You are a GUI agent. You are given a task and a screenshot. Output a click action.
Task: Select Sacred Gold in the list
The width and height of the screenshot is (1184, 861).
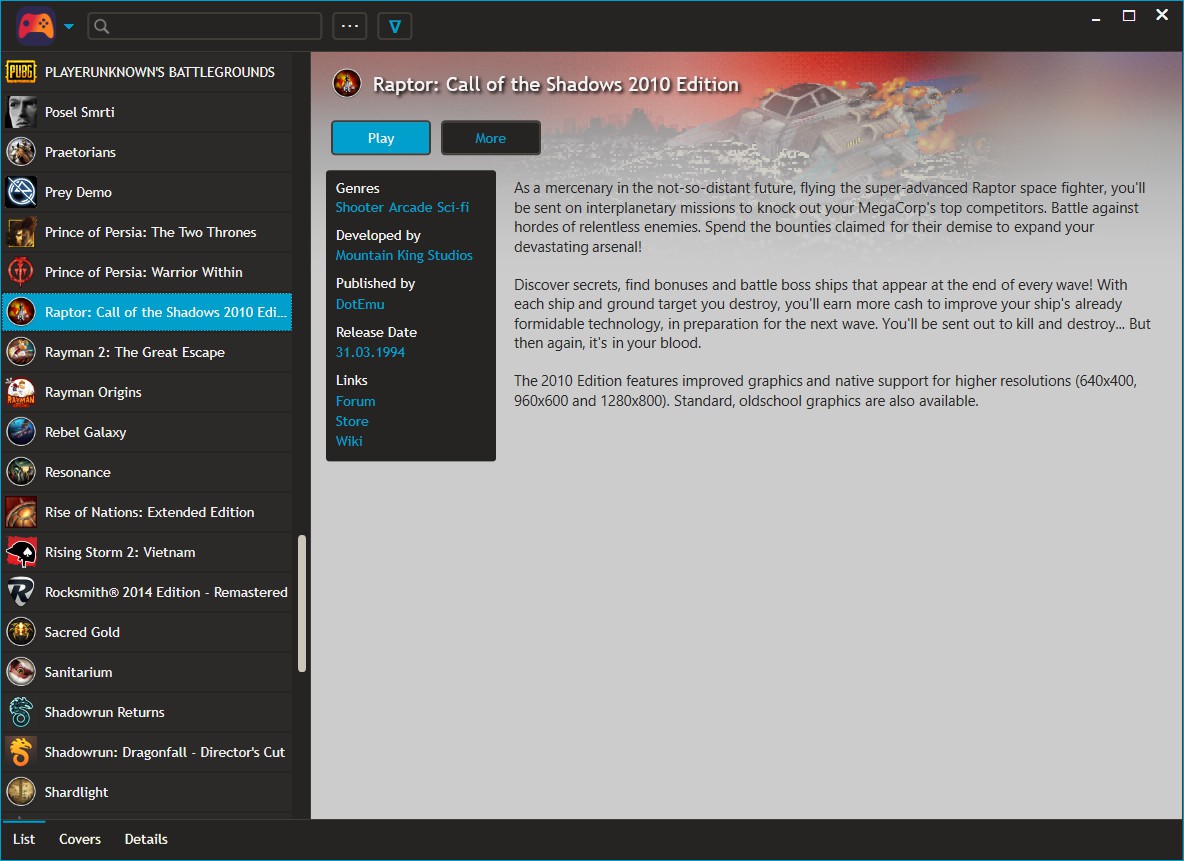click(147, 632)
